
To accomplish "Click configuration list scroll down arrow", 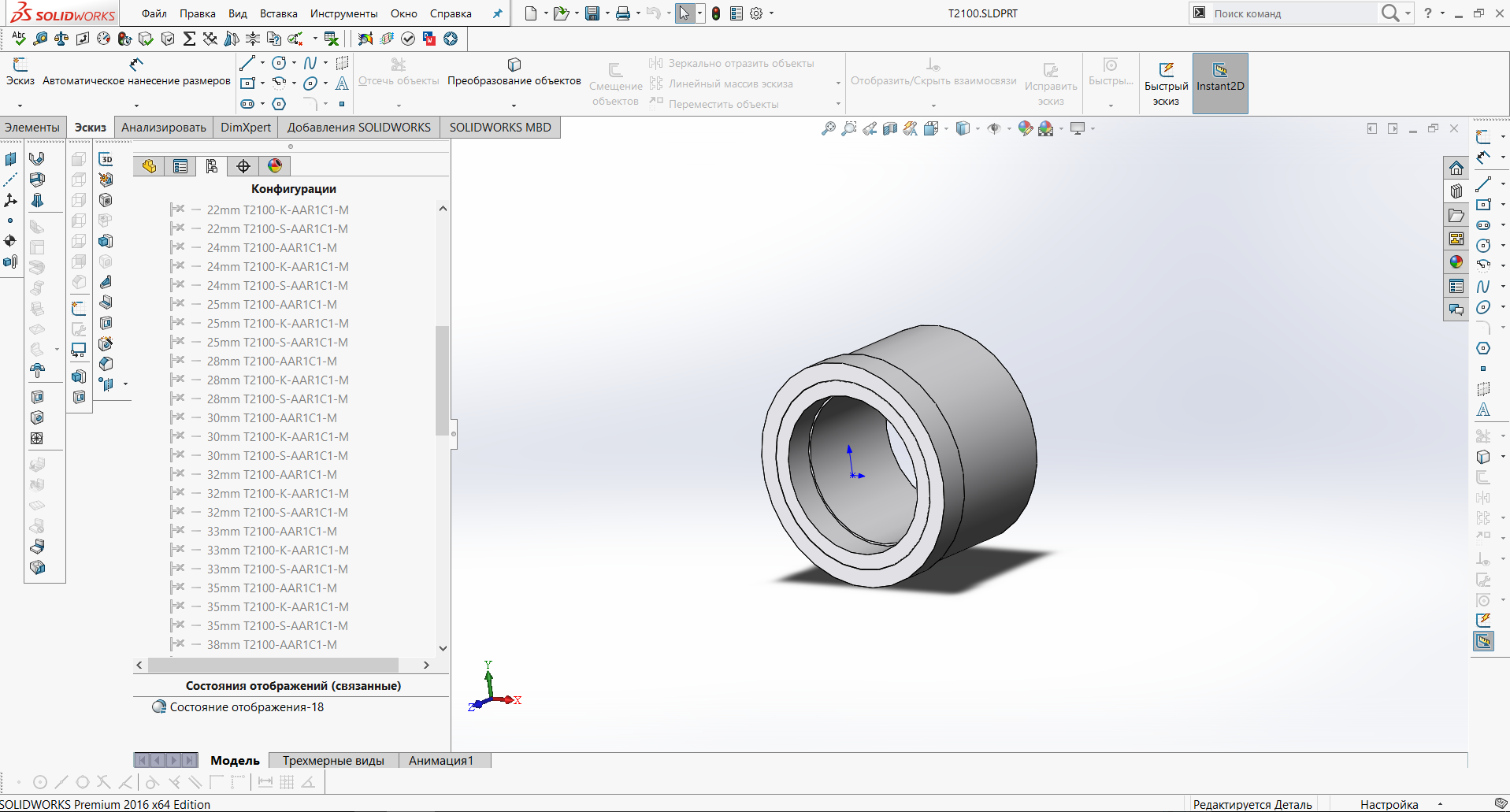I will point(443,648).
